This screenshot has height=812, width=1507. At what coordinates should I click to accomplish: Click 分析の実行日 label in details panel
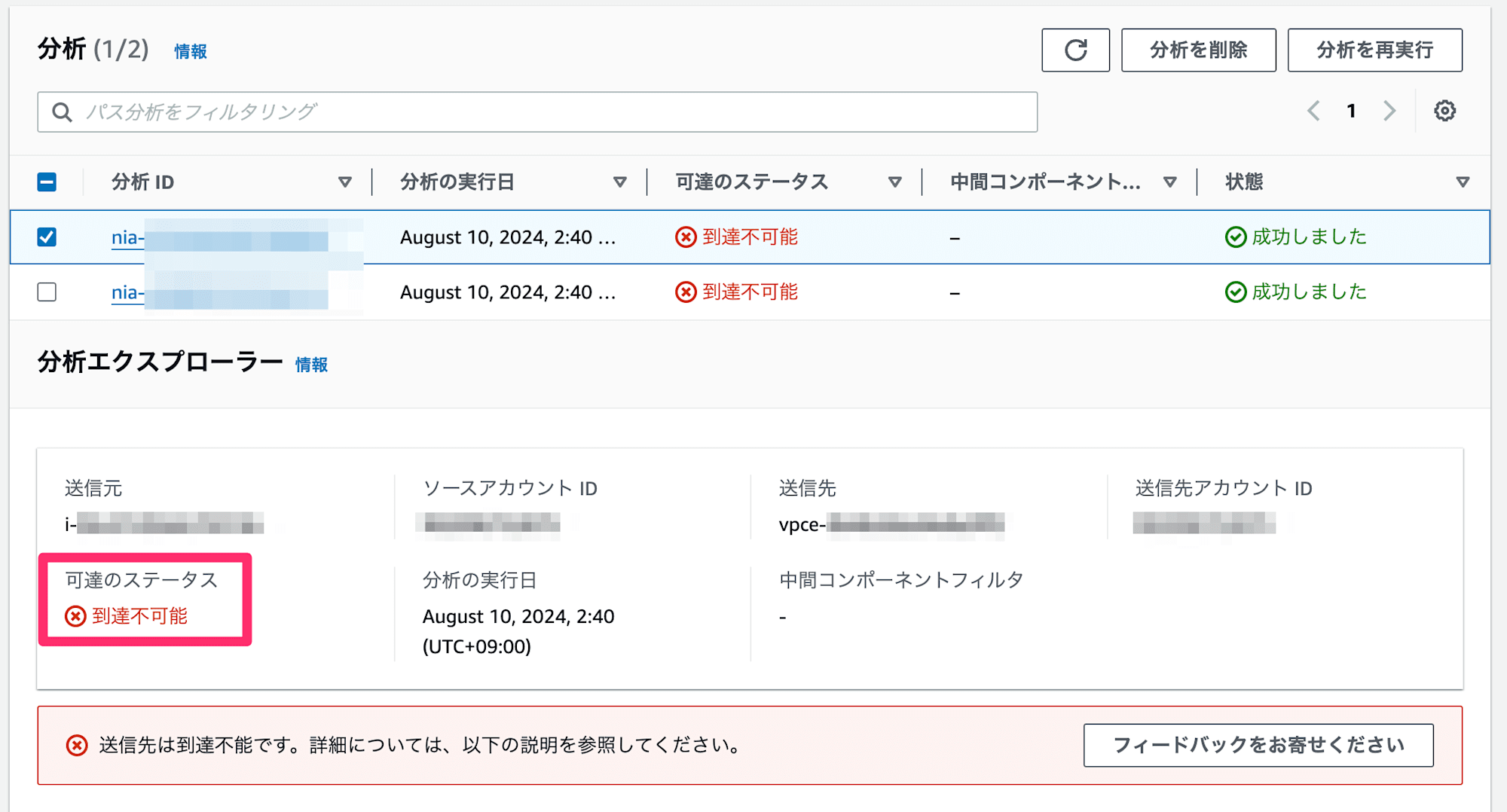(480, 580)
